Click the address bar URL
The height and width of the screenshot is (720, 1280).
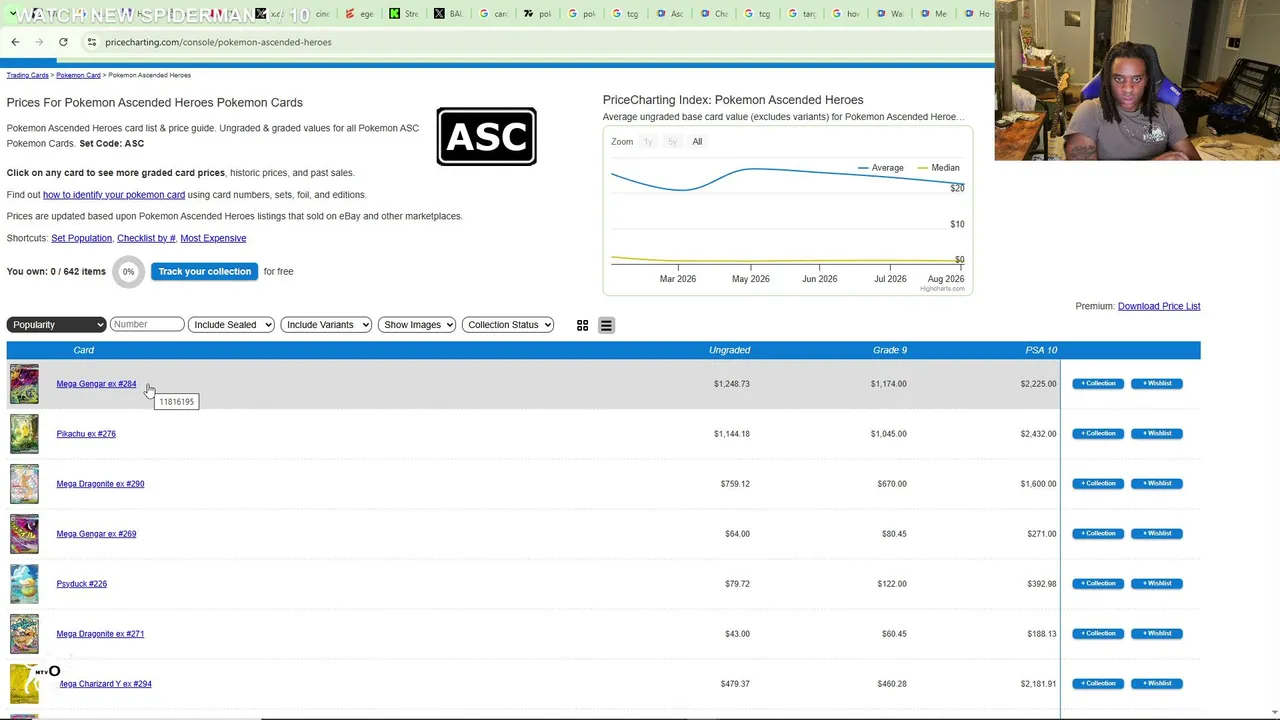(218, 42)
